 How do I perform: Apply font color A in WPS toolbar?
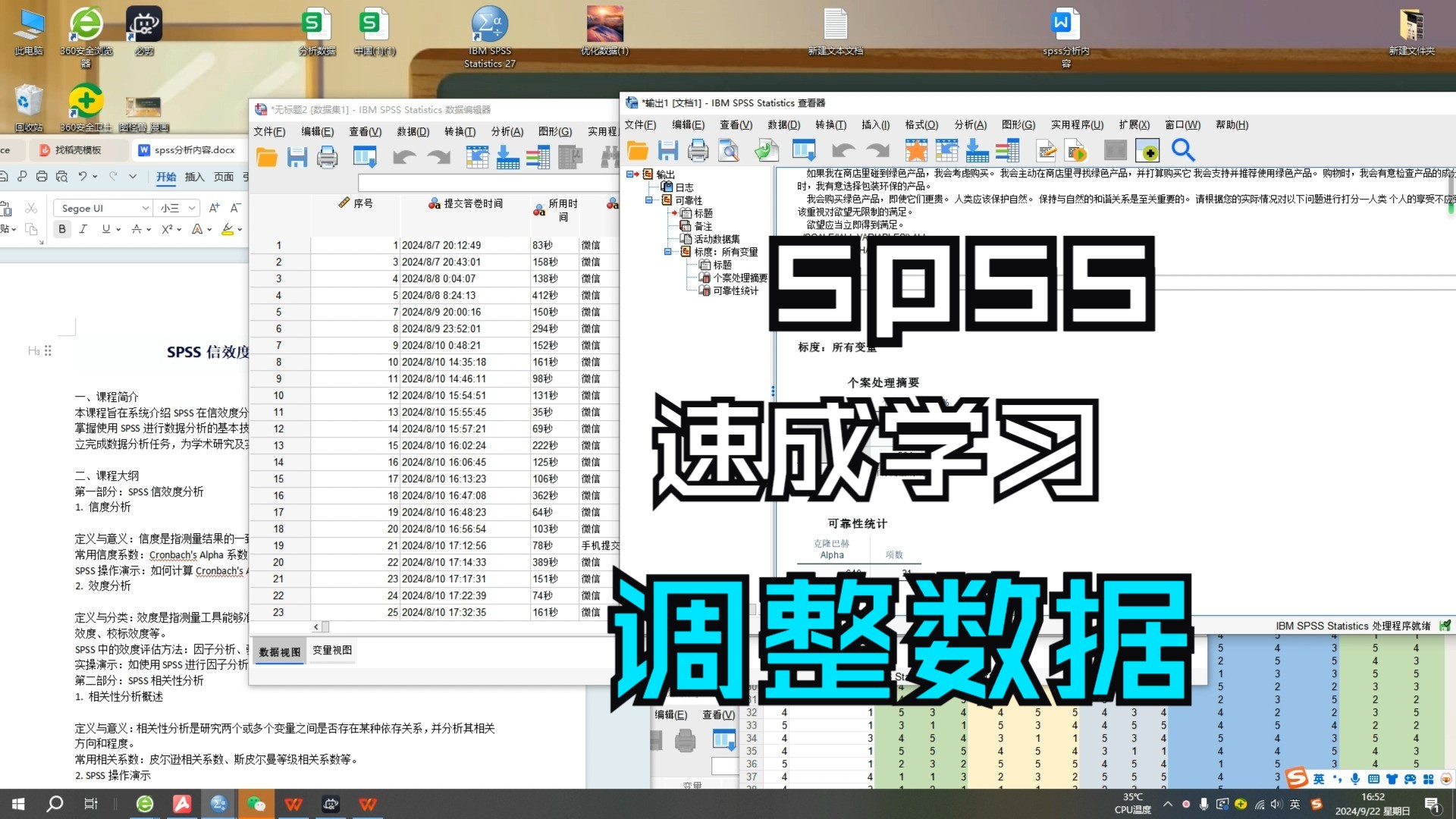click(197, 229)
